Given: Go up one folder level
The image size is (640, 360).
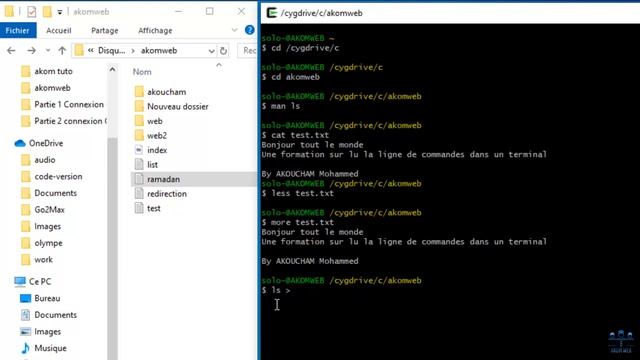Looking at the screenshot, I should pos(62,51).
